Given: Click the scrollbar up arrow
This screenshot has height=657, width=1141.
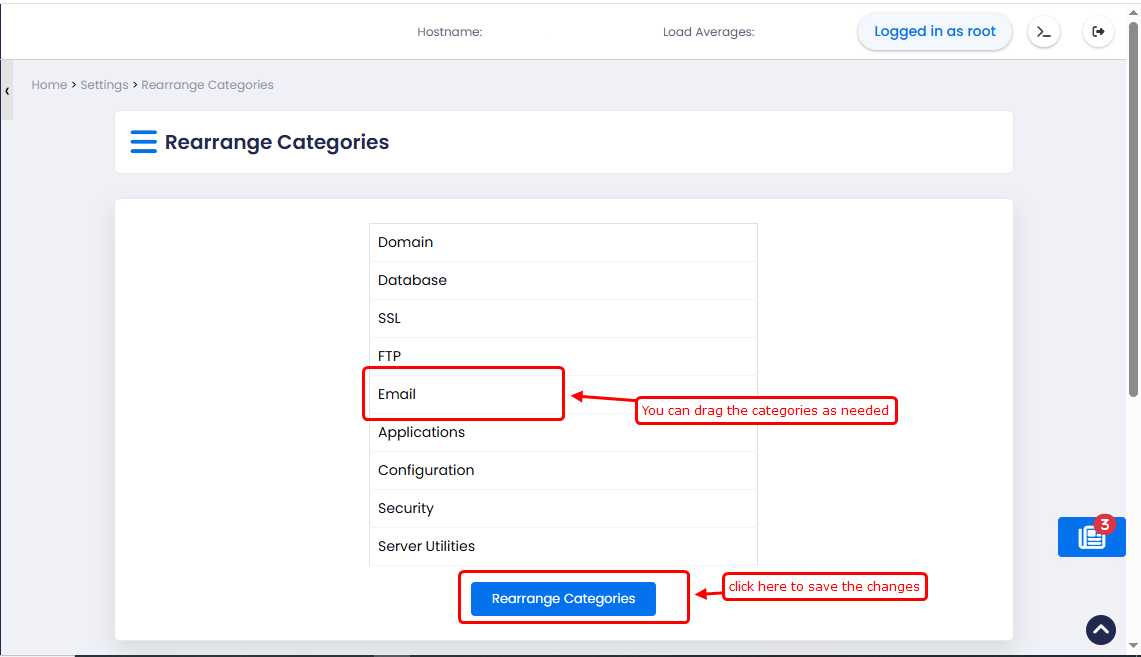Looking at the screenshot, I should 1133,12.
